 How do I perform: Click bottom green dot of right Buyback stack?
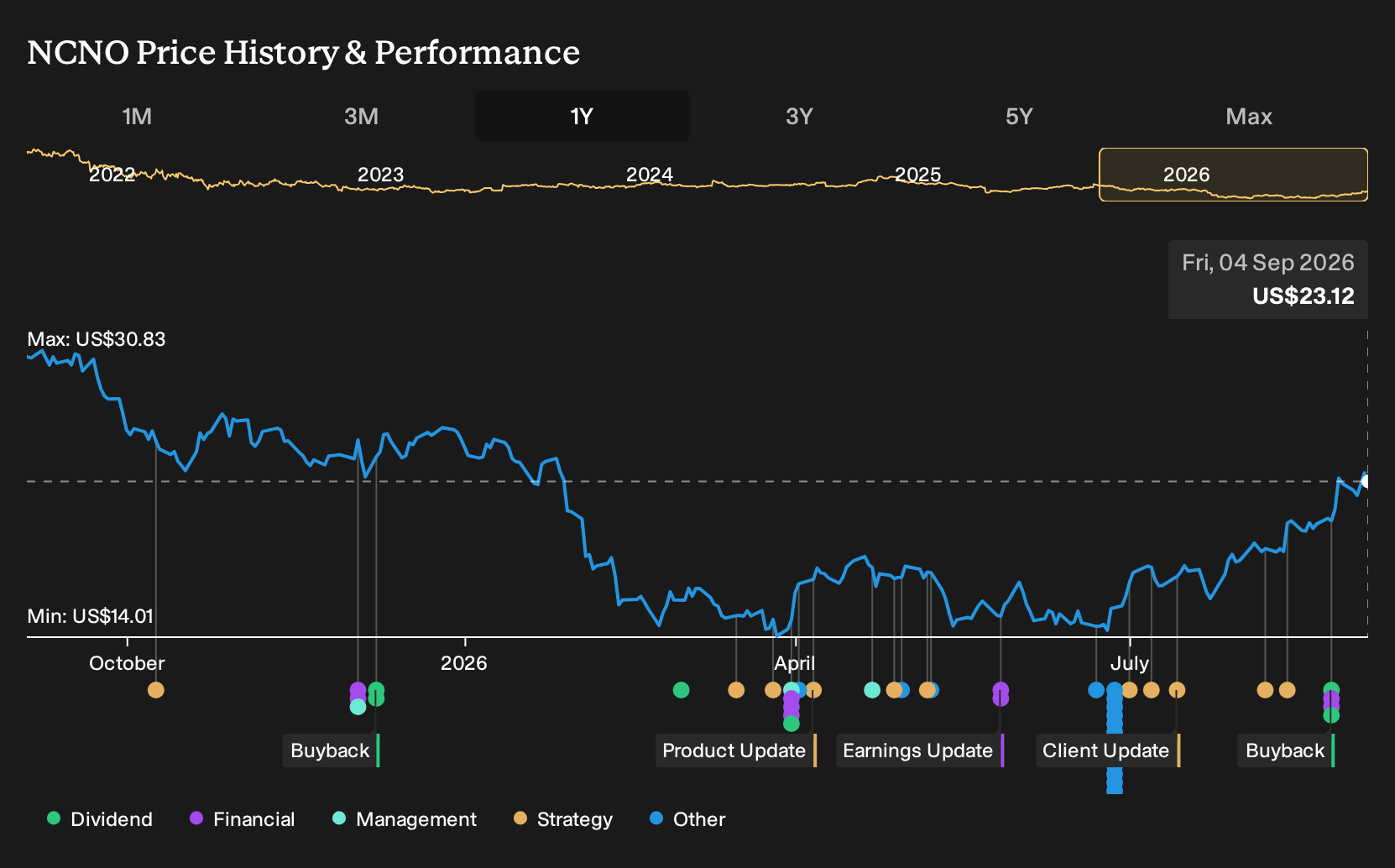tap(1331, 715)
